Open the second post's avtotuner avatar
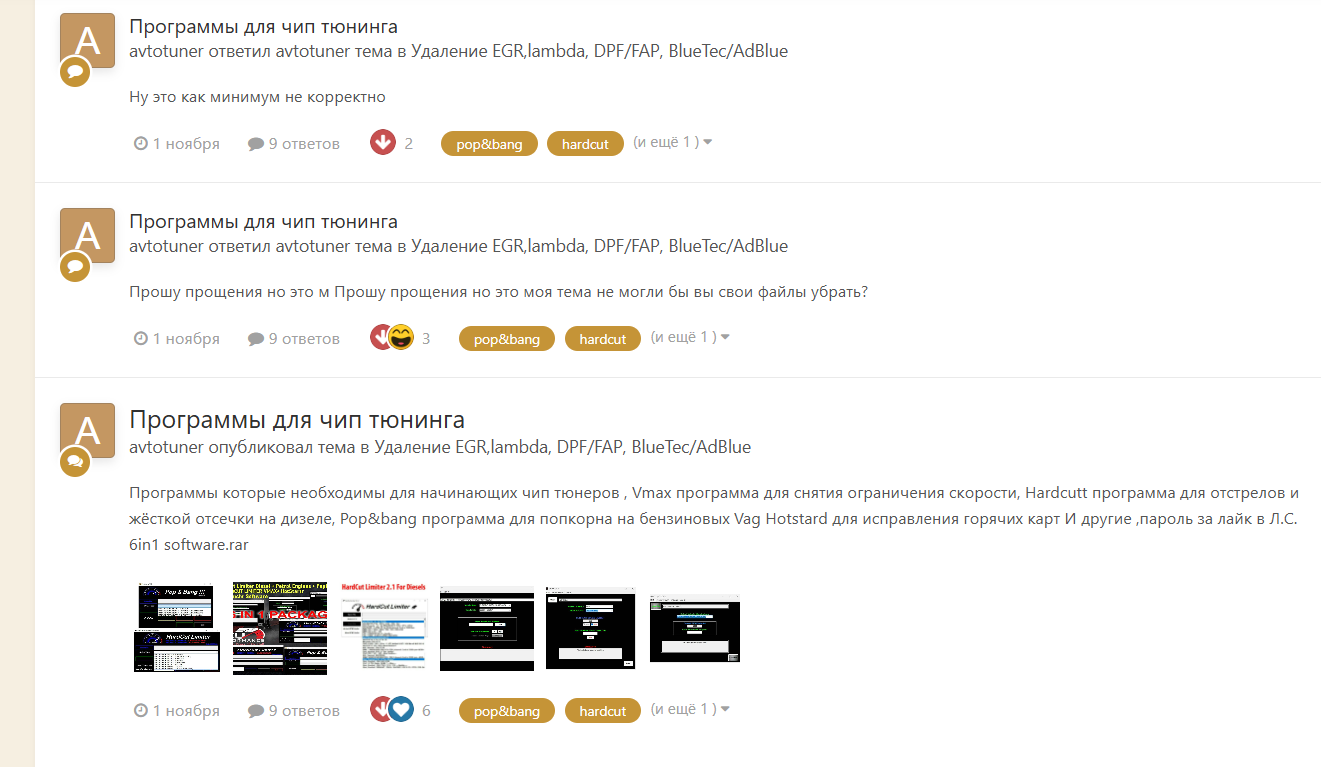The width and height of the screenshot is (1321, 767). (88, 236)
